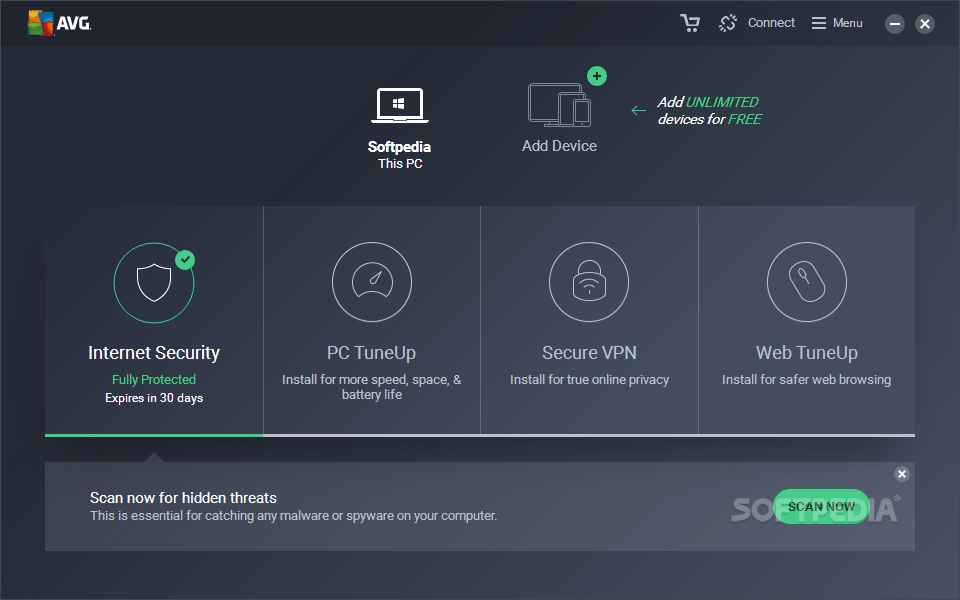This screenshot has width=960, height=600.
Task: Click the AVG logo in the title bar
Action: point(59,23)
